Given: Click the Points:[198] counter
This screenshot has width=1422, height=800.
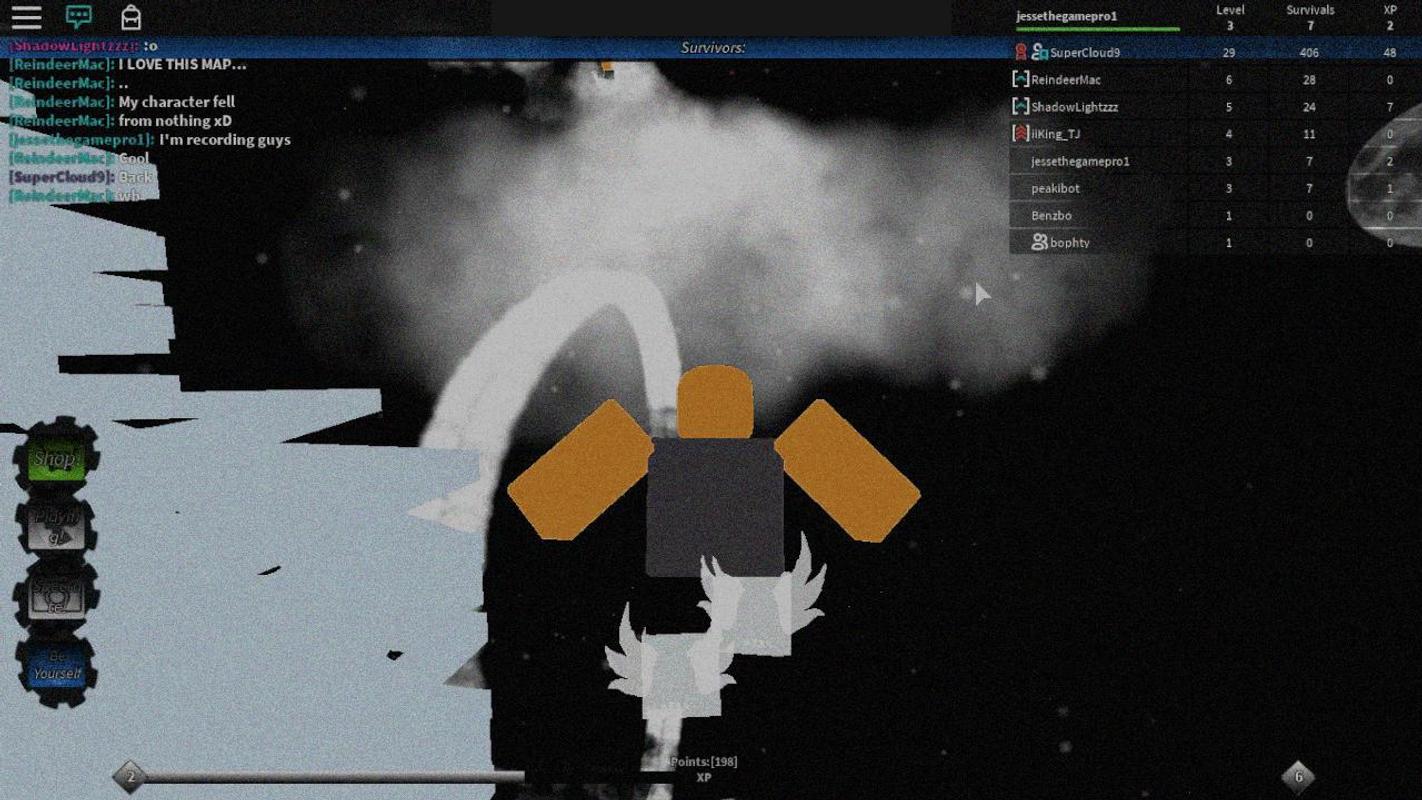Looking at the screenshot, I should click(704, 762).
